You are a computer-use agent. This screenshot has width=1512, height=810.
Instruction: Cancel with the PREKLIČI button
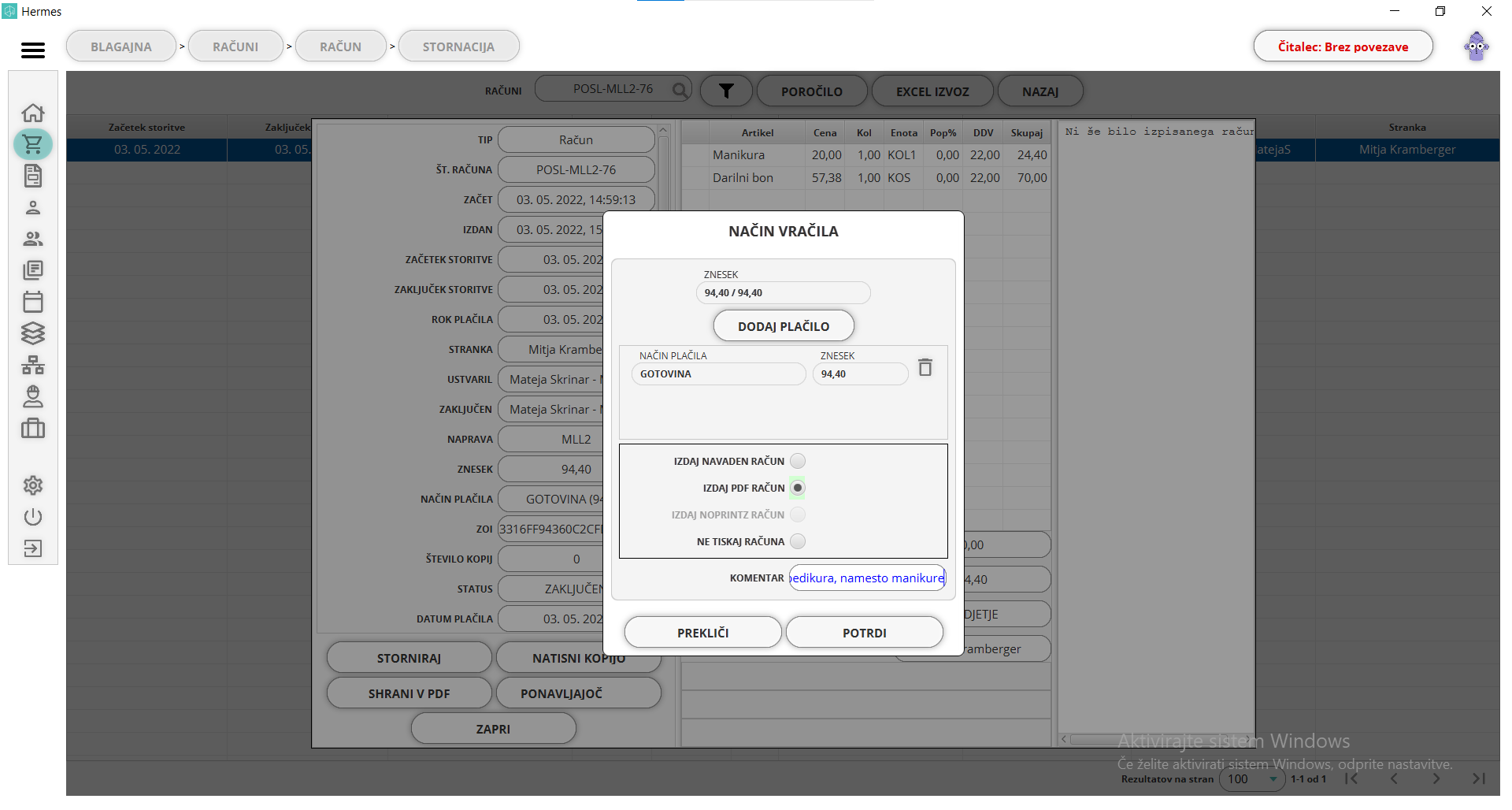click(703, 633)
